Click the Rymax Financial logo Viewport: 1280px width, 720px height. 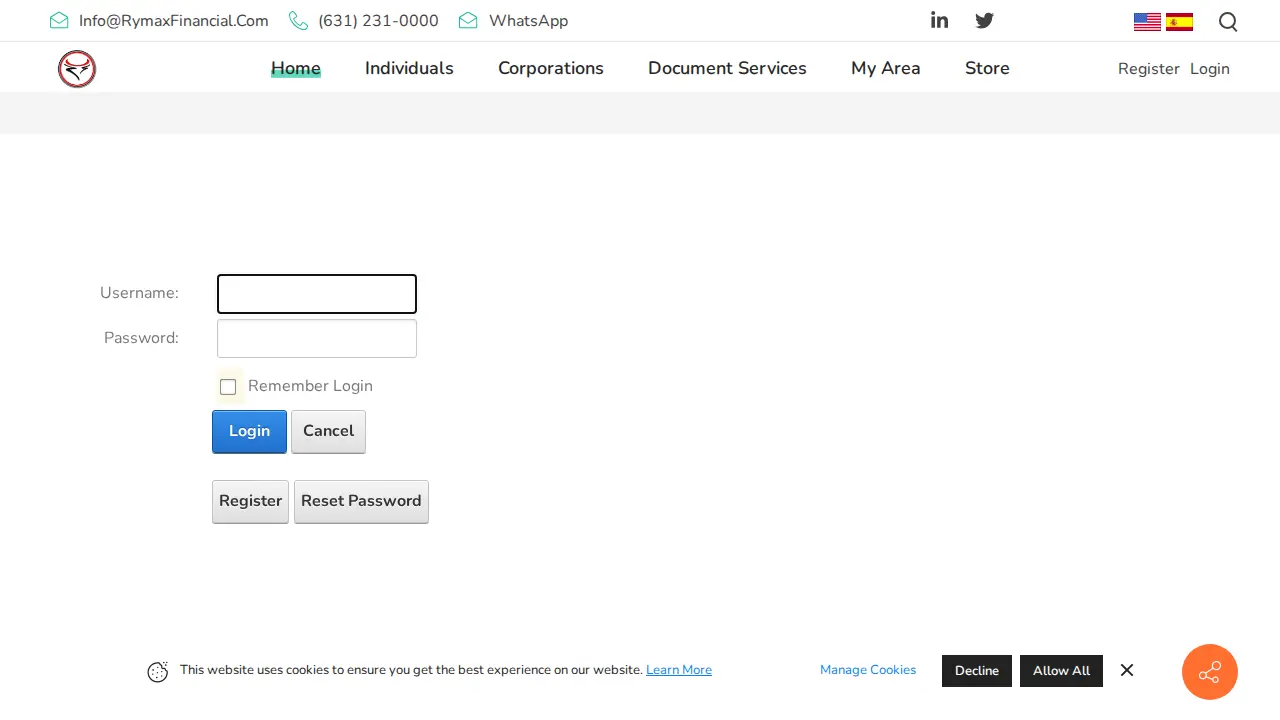click(77, 69)
